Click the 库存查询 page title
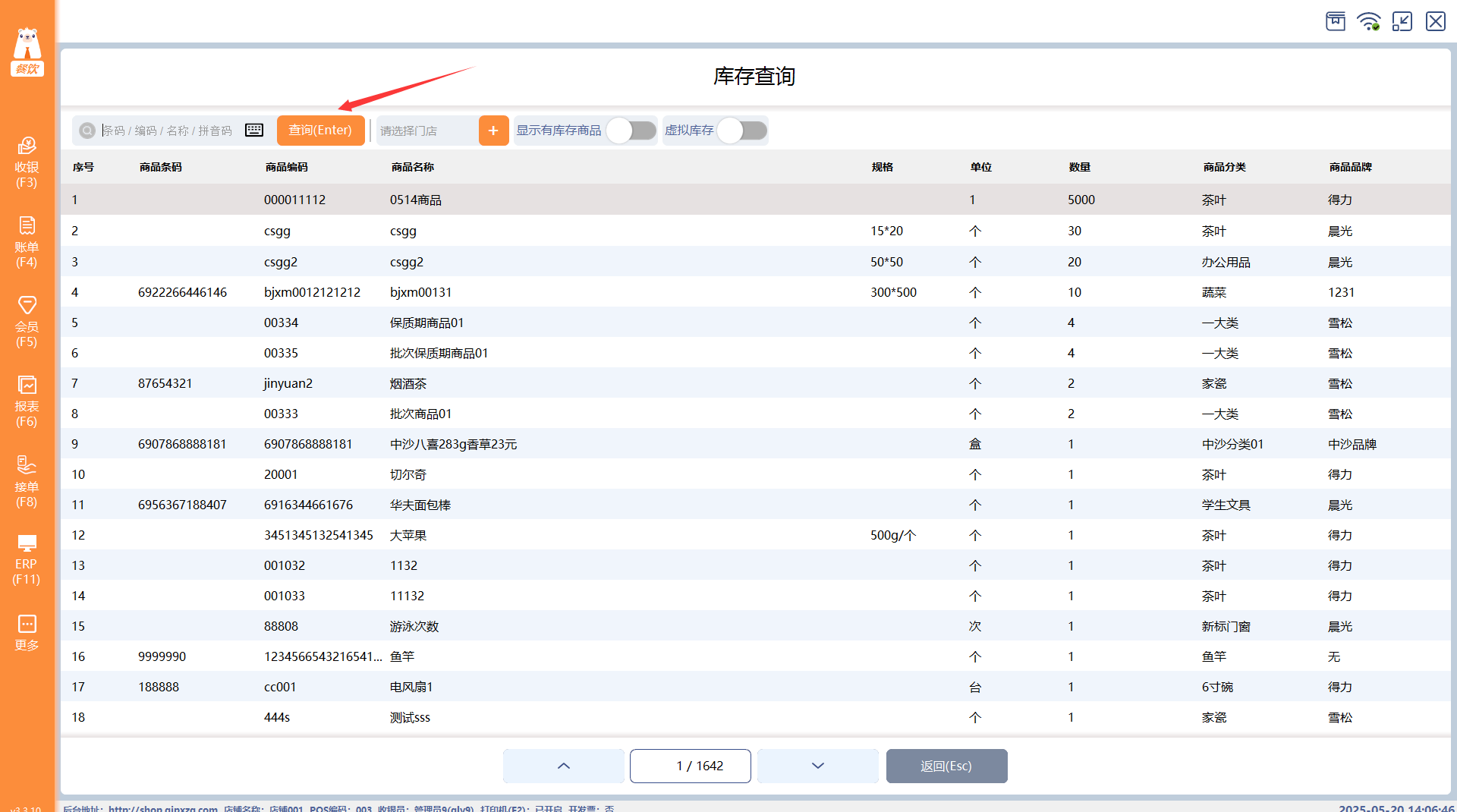The width and height of the screenshot is (1457, 812). (x=754, y=76)
